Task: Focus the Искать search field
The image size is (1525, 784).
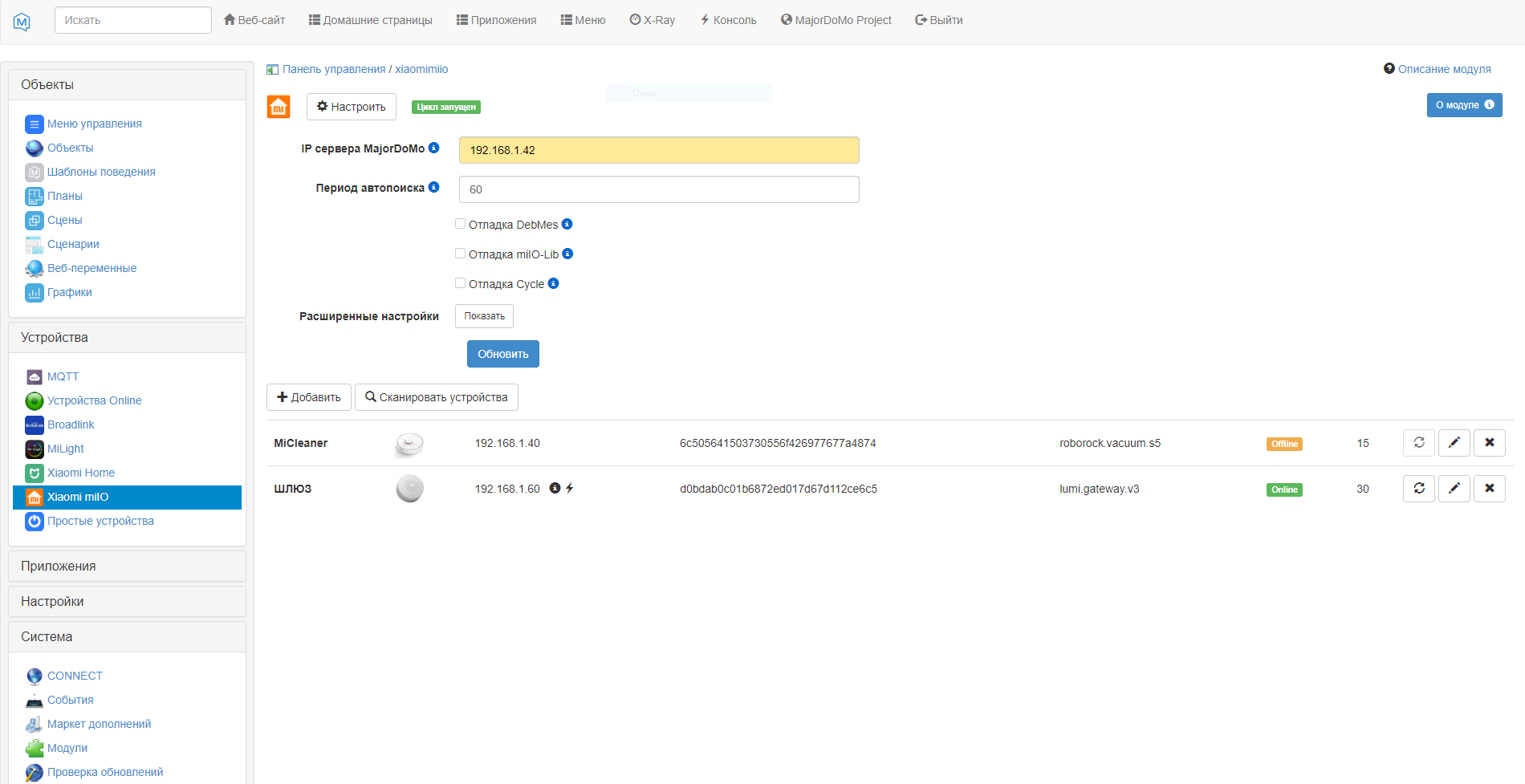Action: coord(133,20)
